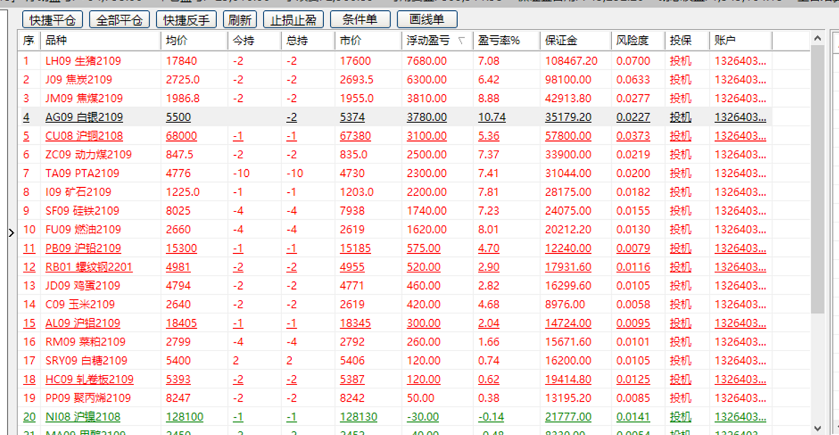This screenshot has width=839, height=435.
Task: Click margin value 108467.20
Action: tap(571, 61)
